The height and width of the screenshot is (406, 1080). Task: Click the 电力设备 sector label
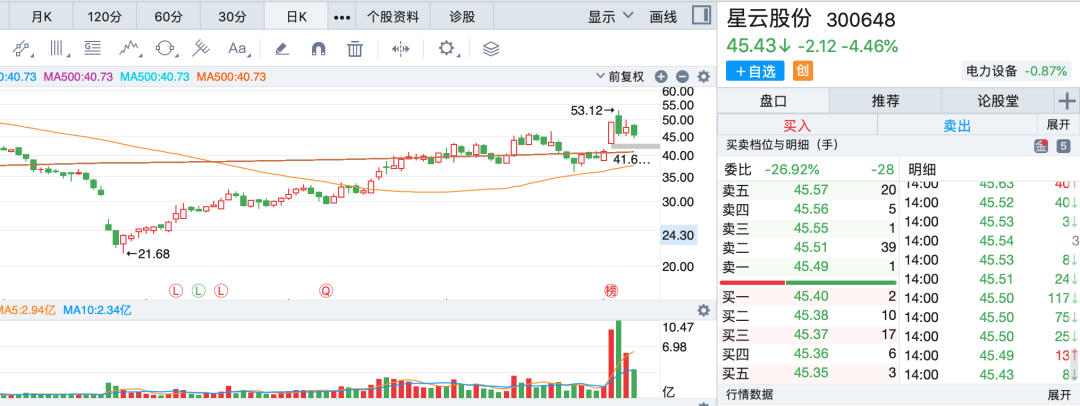point(990,70)
